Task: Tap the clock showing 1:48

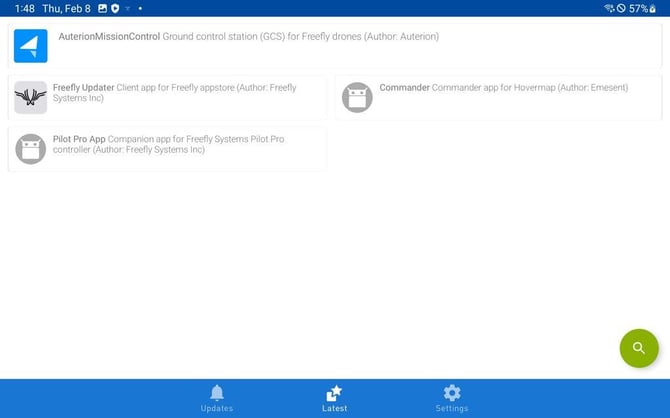Action: pos(24,9)
